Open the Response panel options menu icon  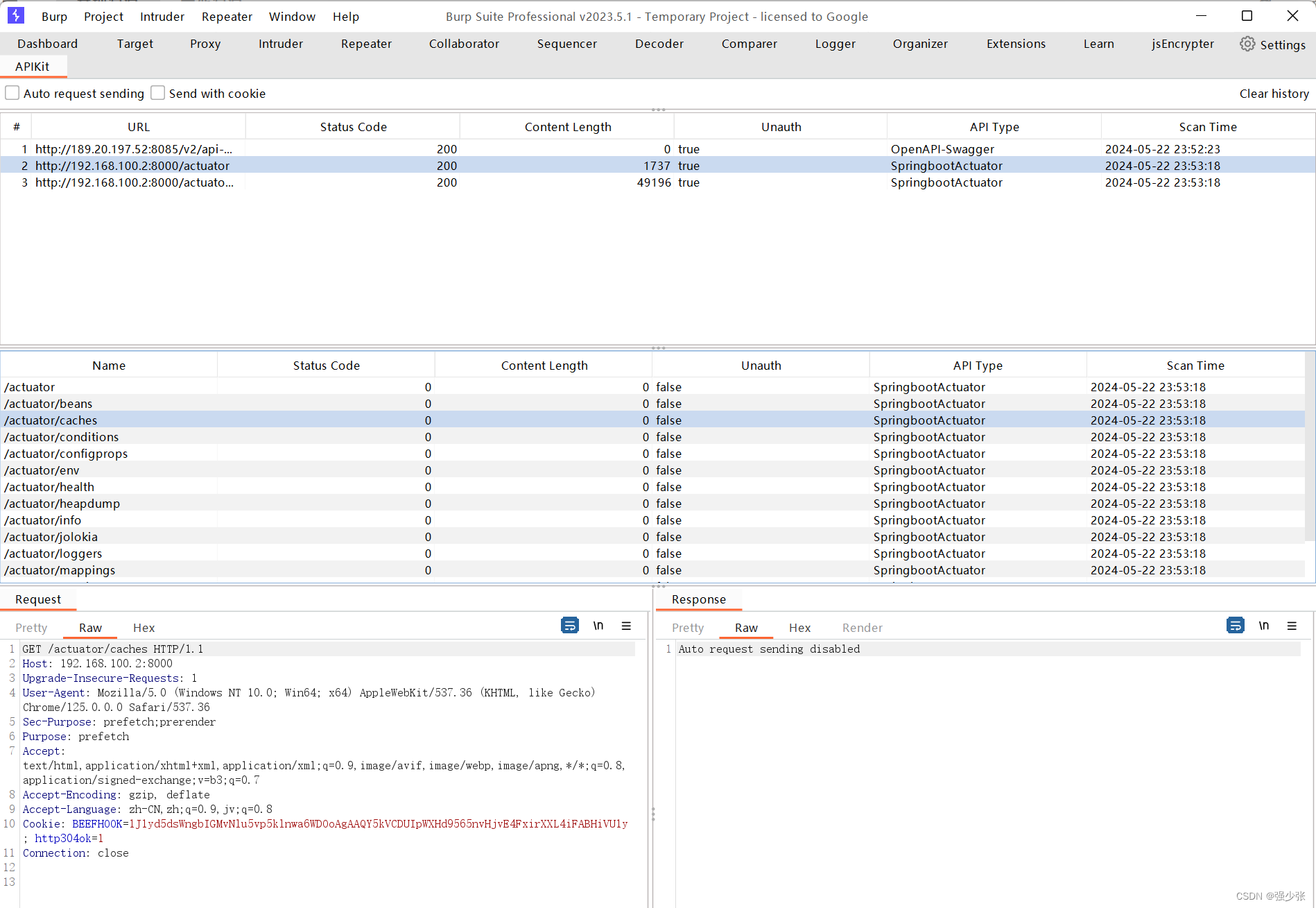pyautogui.click(x=1292, y=626)
